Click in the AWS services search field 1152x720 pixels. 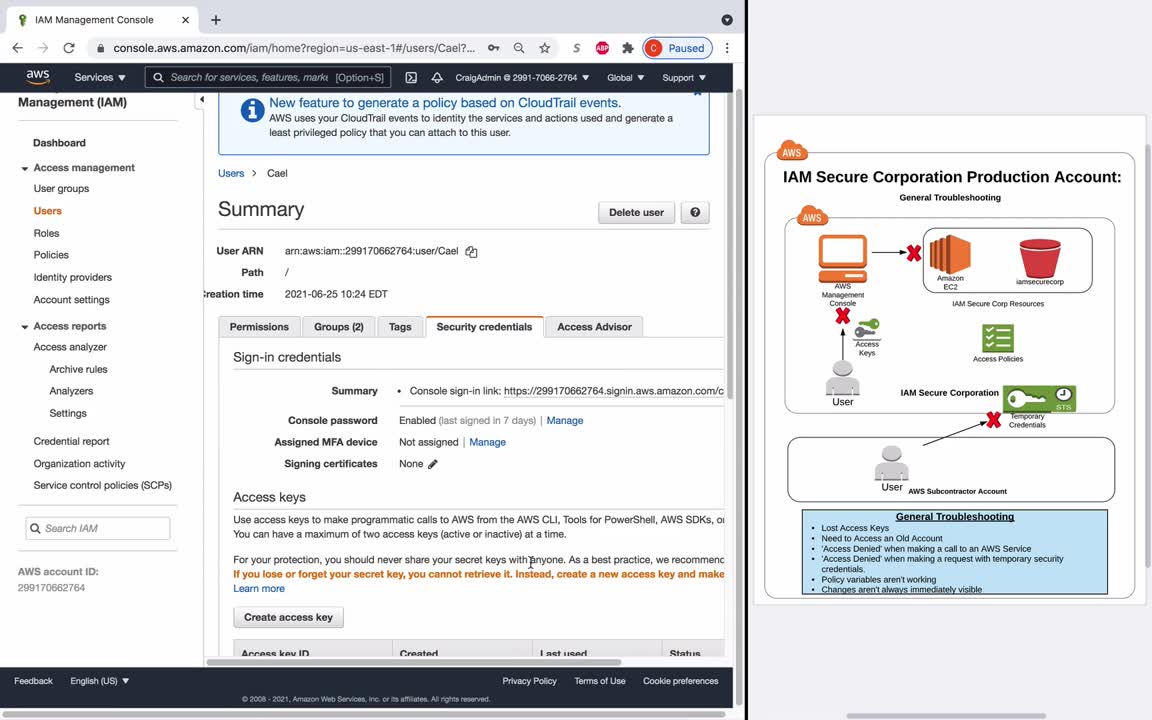[x=268, y=77]
